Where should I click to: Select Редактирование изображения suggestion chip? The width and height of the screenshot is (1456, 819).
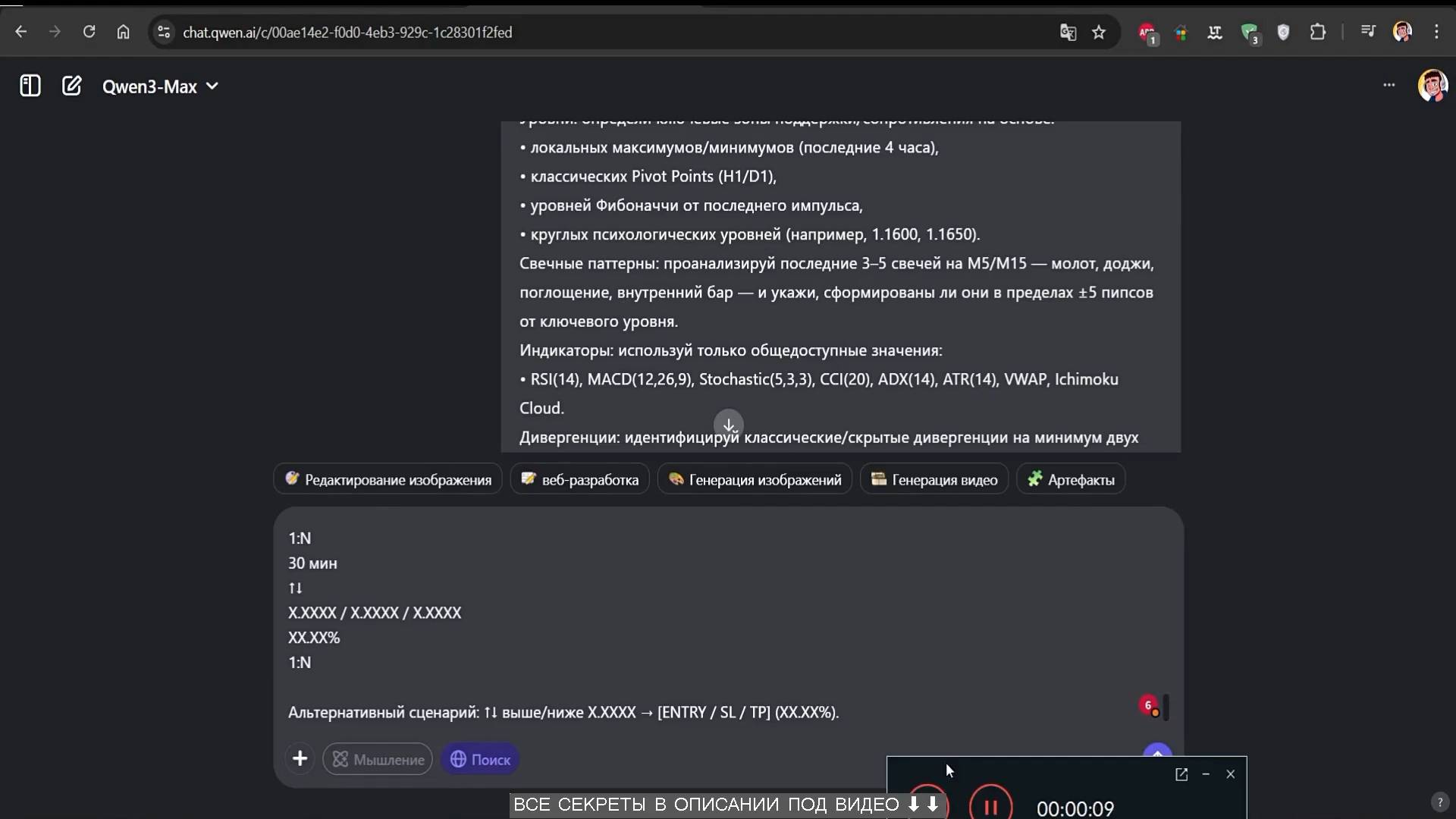[x=388, y=479]
